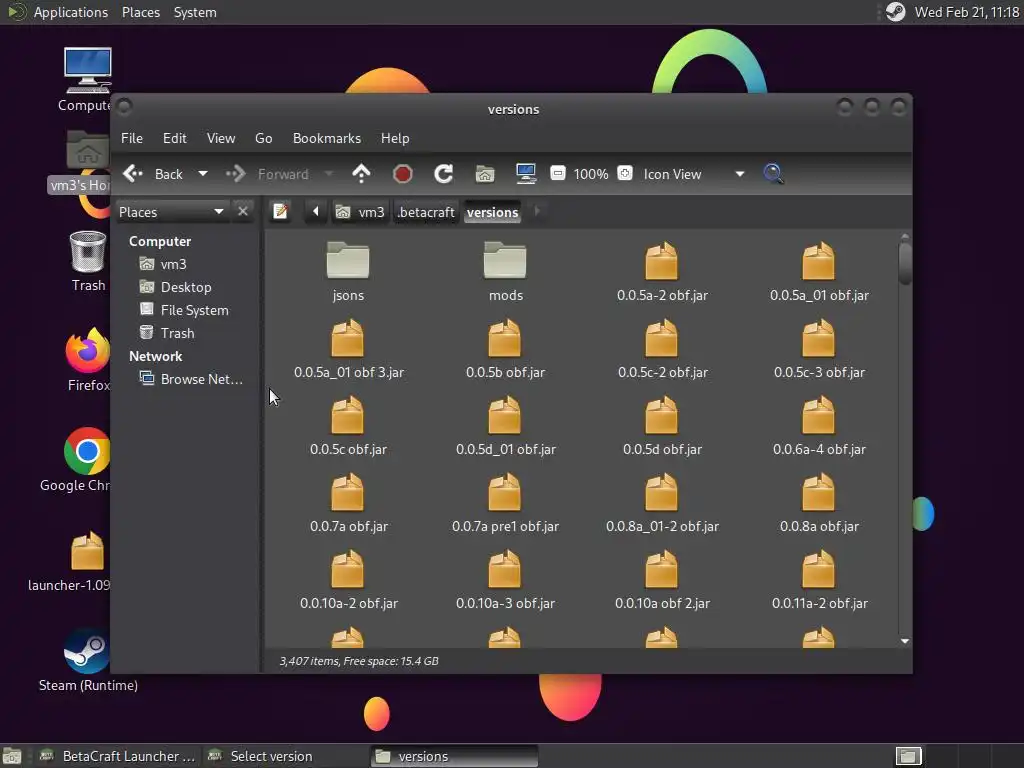Click the Back navigation button

click(154, 174)
